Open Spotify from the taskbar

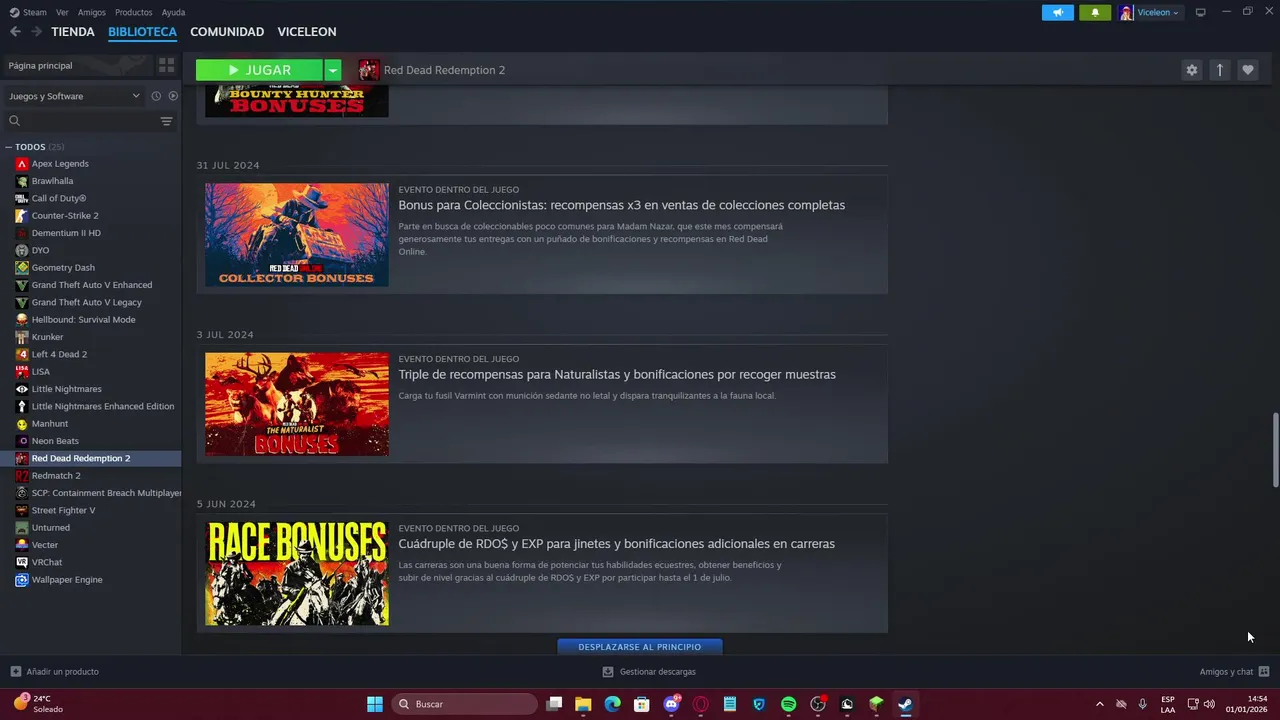pyautogui.click(x=788, y=704)
